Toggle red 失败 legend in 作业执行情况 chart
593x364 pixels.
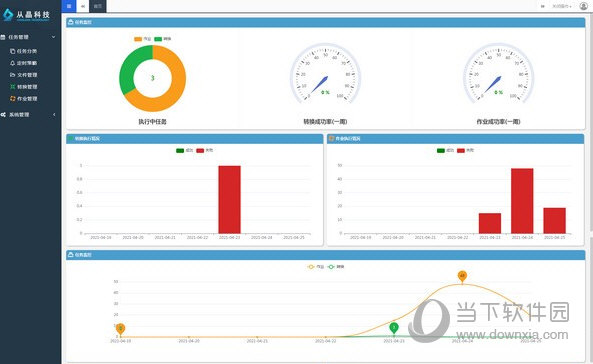pyautogui.click(x=465, y=151)
